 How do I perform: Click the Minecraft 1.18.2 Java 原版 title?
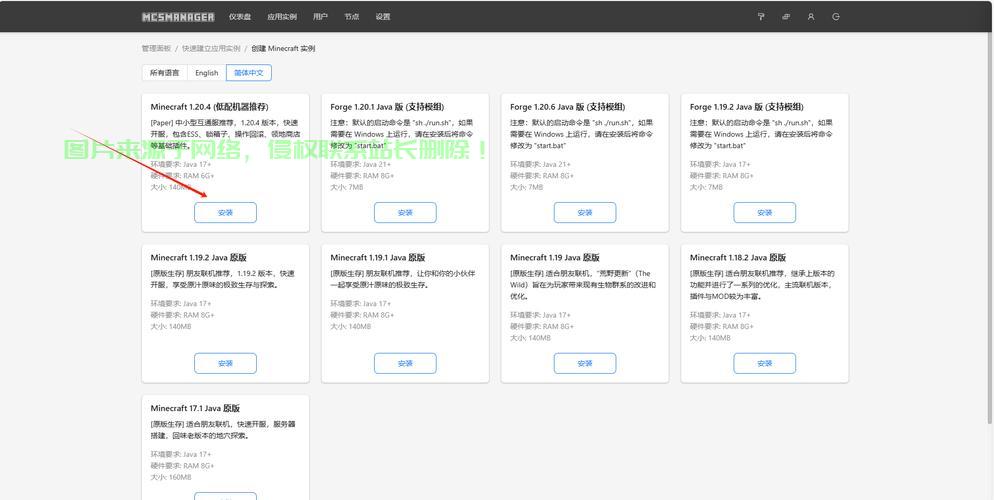(x=738, y=257)
